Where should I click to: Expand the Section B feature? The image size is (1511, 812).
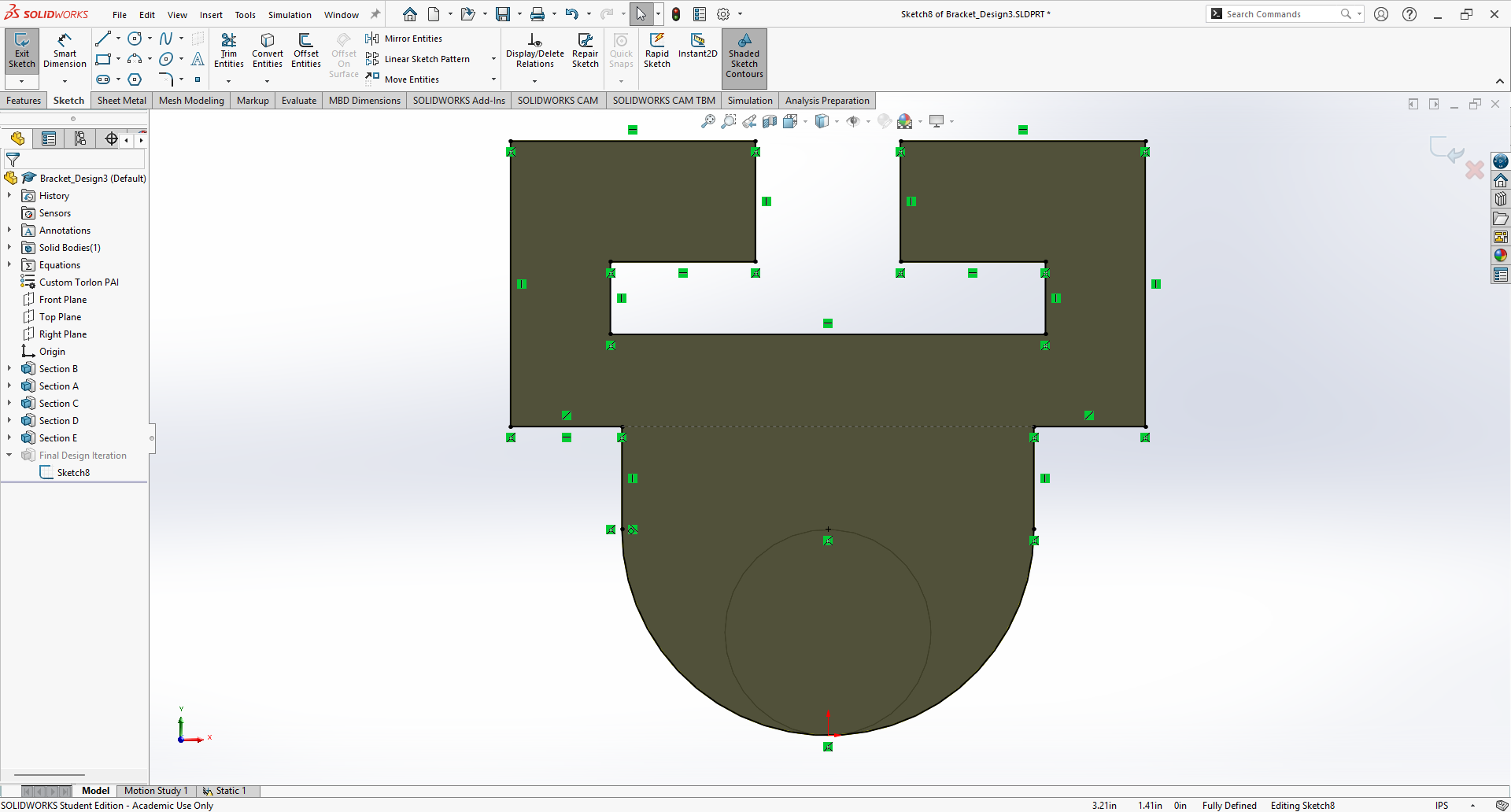[9, 369]
